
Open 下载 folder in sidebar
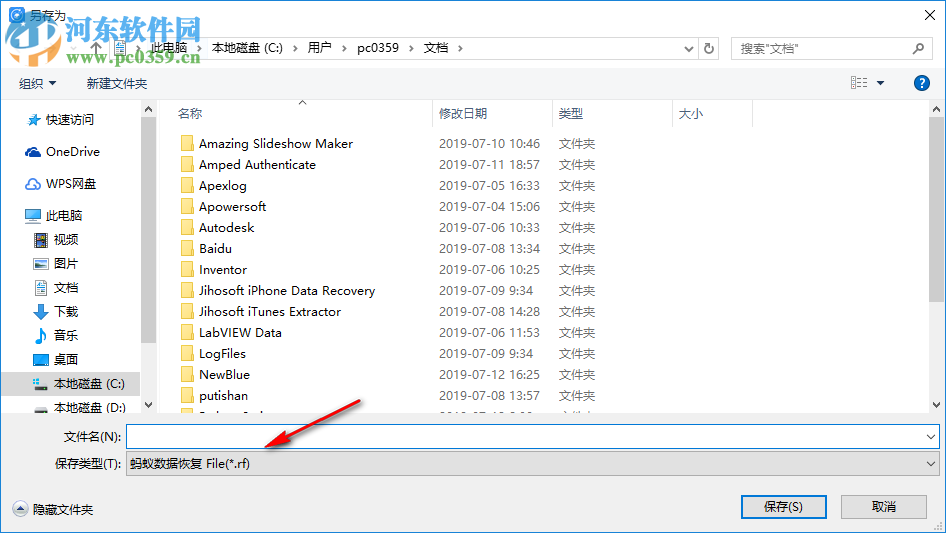click(x=56, y=311)
